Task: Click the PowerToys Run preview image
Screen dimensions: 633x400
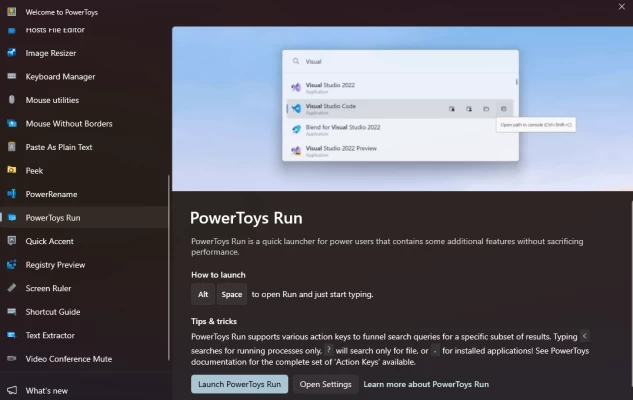Action: tap(402, 108)
